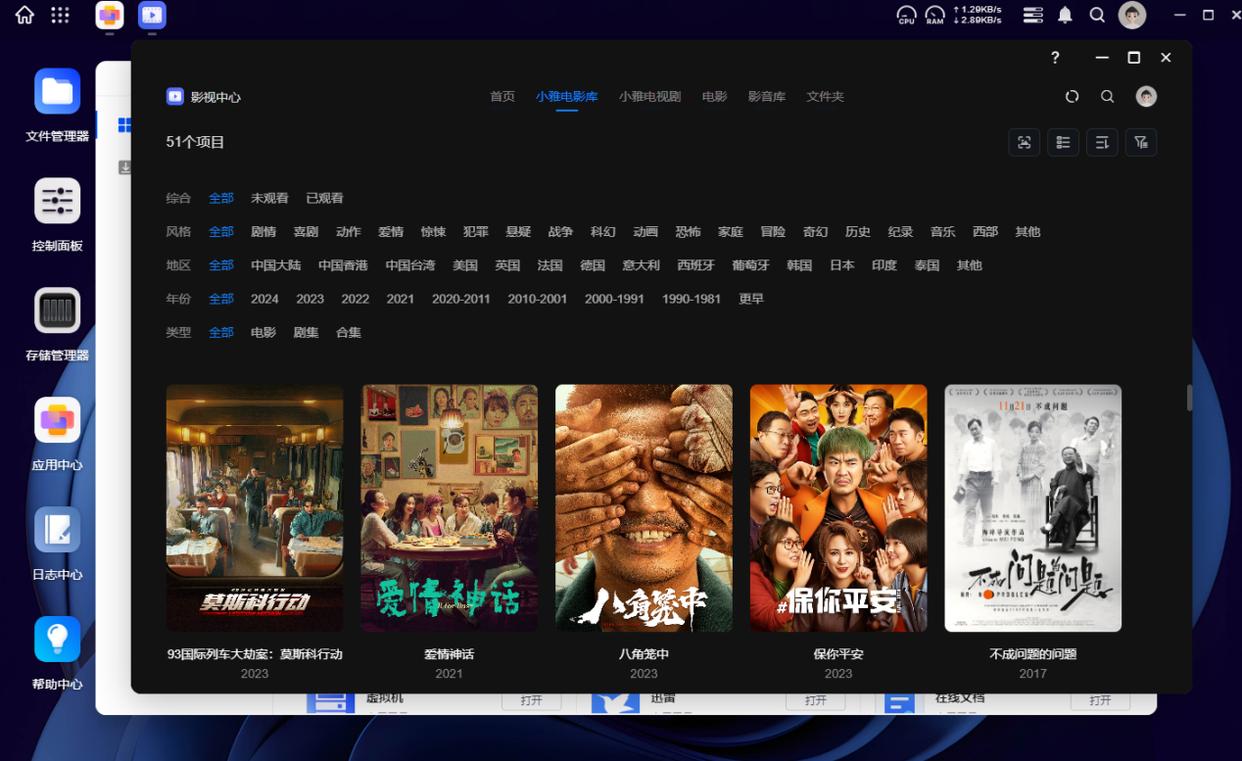The width and height of the screenshot is (1242, 761).
Task: Choose 日本 region filter
Action: pyautogui.click(x=842, y=266)
